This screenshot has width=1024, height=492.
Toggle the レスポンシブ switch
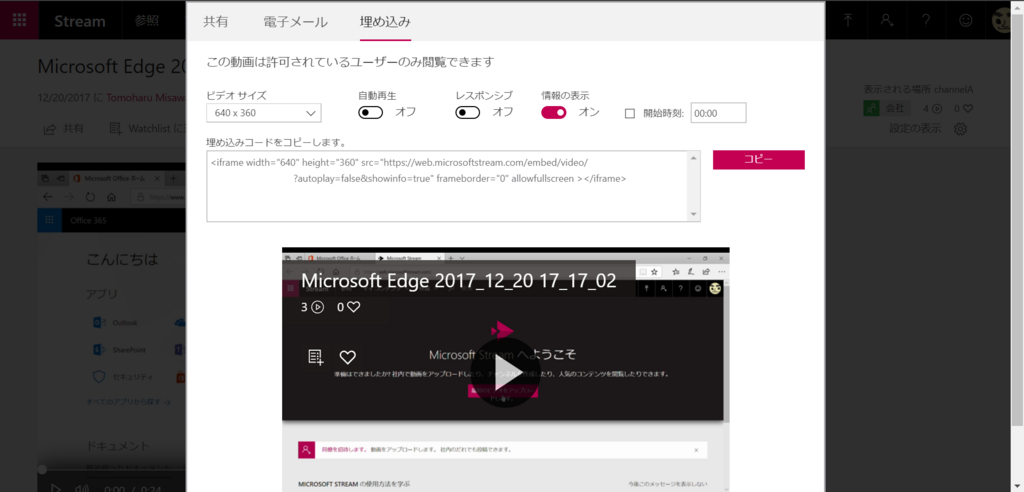coord(468,112)
